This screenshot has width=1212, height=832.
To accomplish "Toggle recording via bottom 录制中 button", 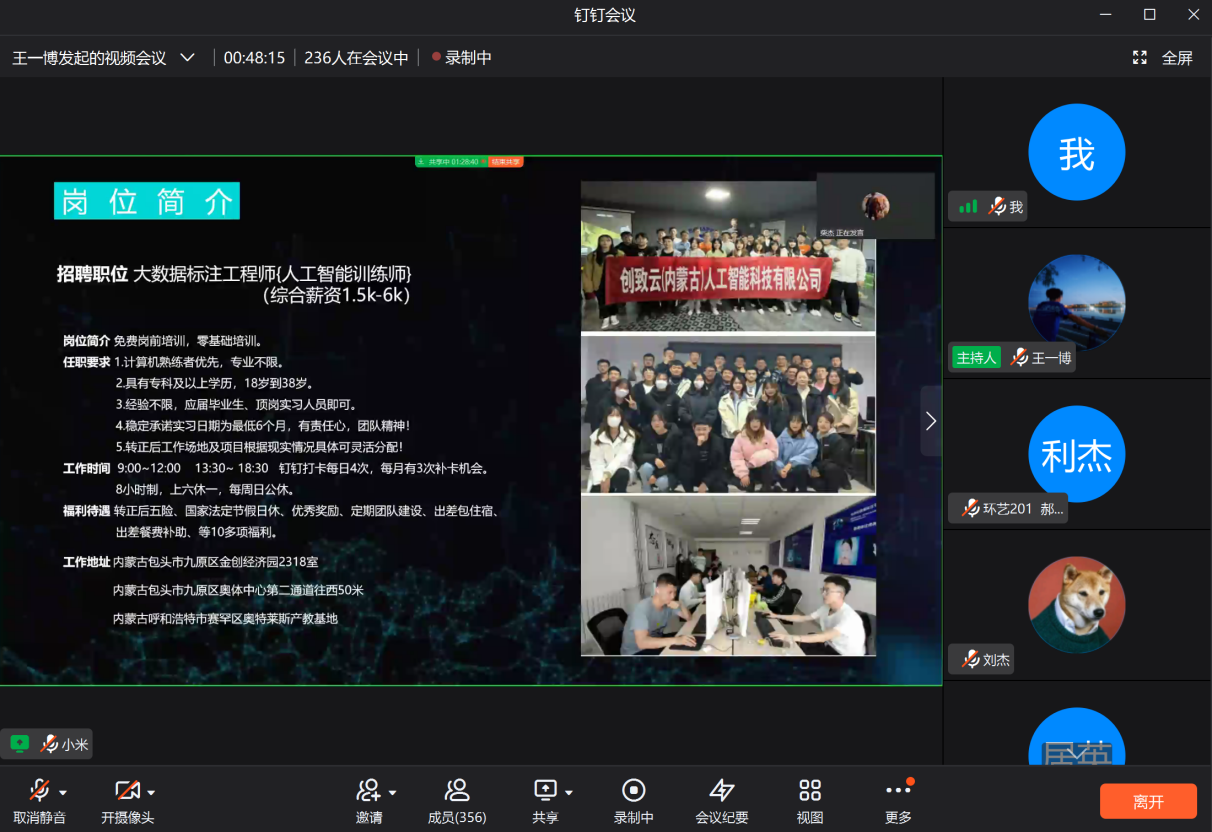I will click(634, 802).
